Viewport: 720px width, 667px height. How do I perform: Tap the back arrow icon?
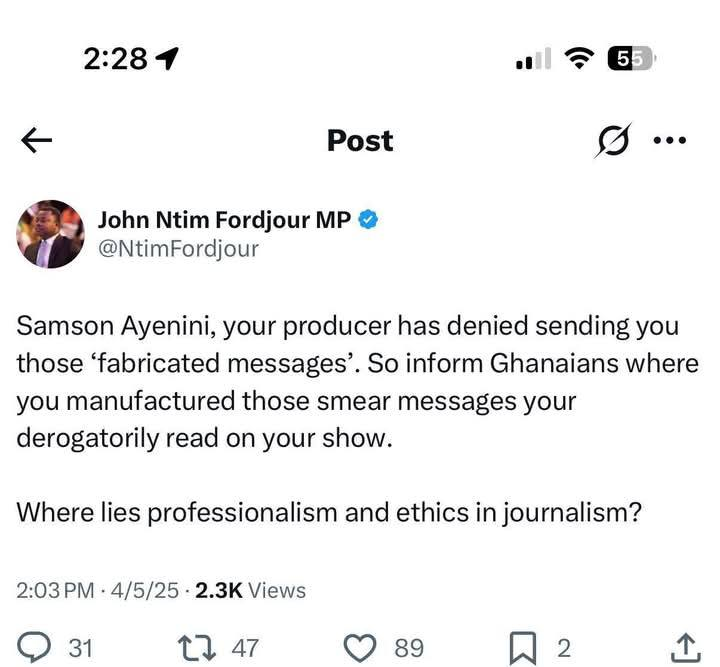pyautogui.click(x=36, y=142)
